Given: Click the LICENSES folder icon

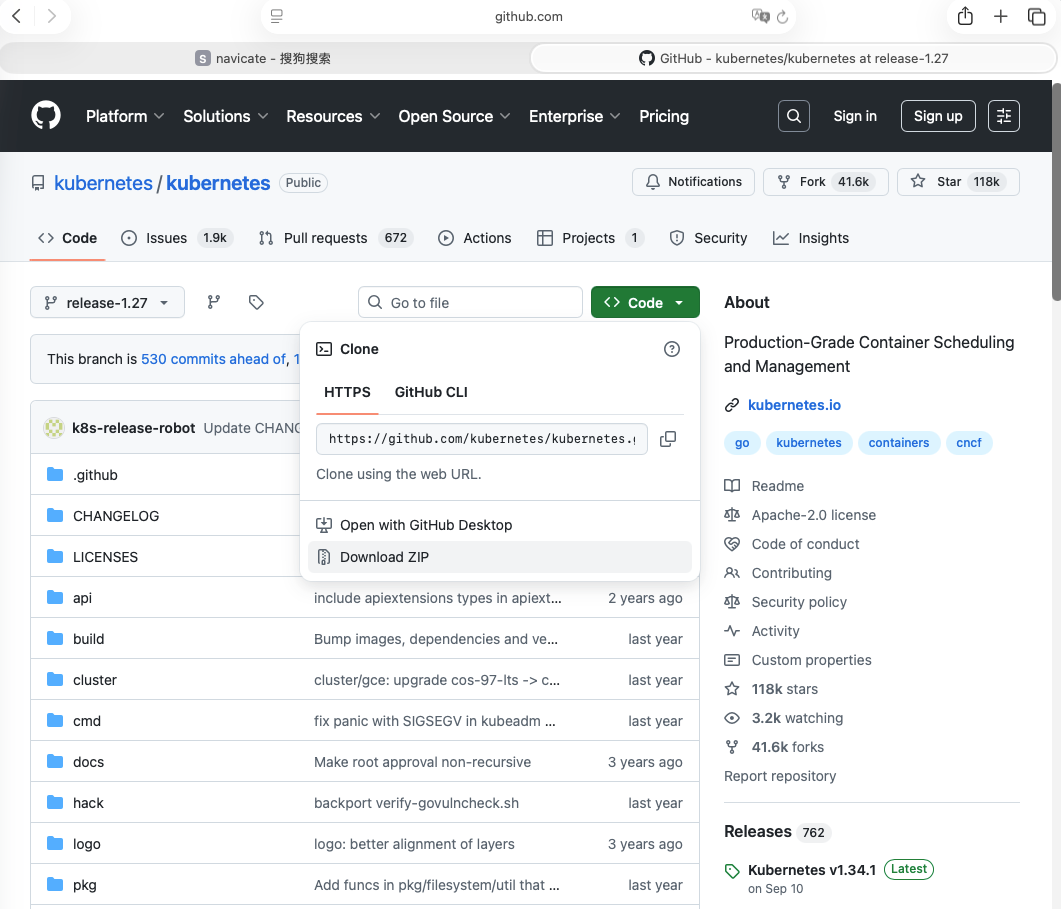Looking at the screenshot, I should [55, 556].
